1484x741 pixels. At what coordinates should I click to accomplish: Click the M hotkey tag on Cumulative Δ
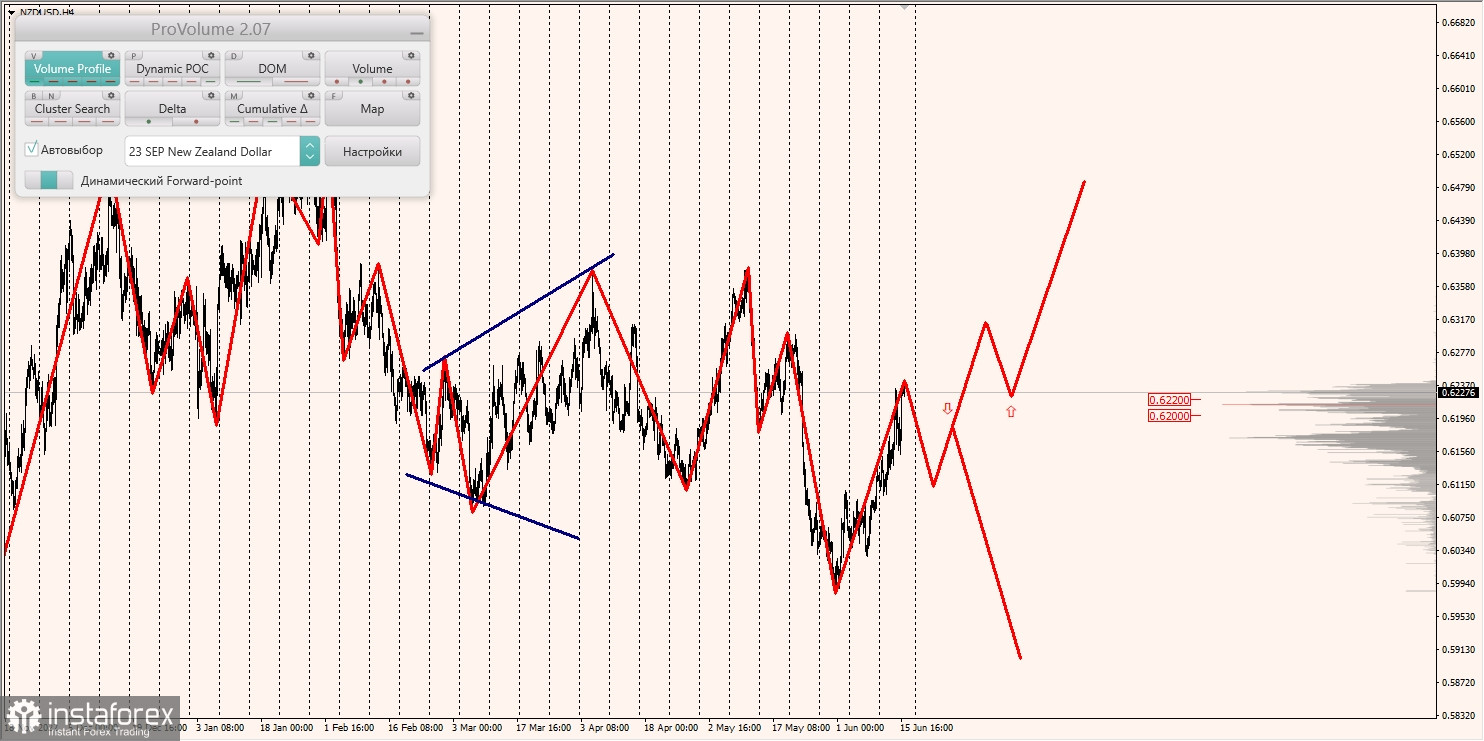pos(234,96)
